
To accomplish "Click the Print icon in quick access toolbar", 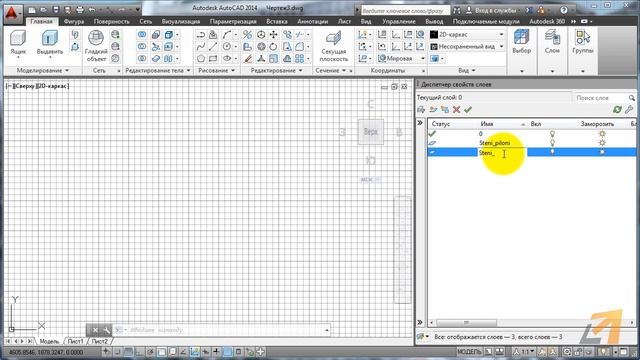I will click(80, 10).
